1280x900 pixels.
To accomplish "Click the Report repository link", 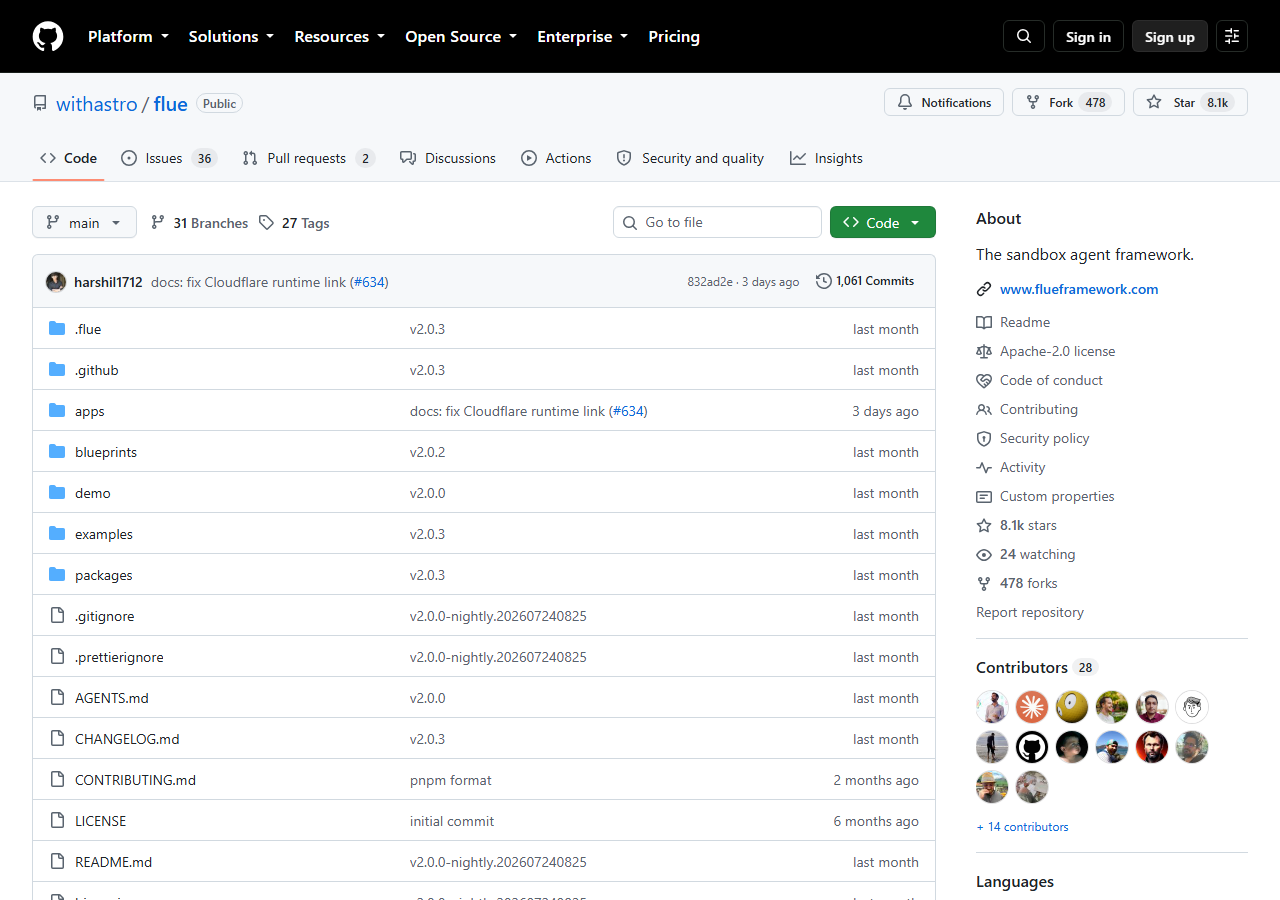I will [1030, 612].
